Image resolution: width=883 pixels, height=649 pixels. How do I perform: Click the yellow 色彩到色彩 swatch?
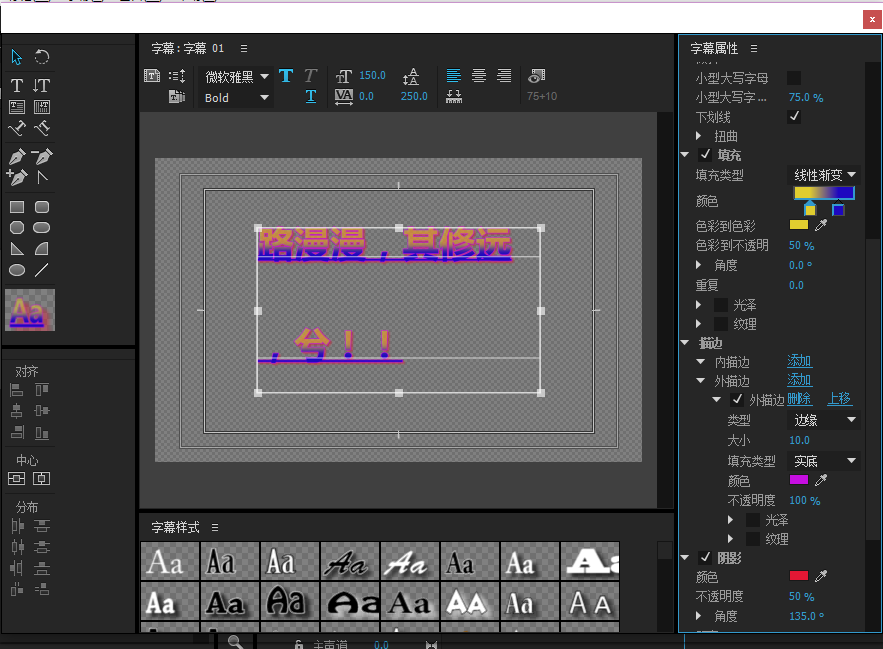pyautogui.click(x=799, y=225)
